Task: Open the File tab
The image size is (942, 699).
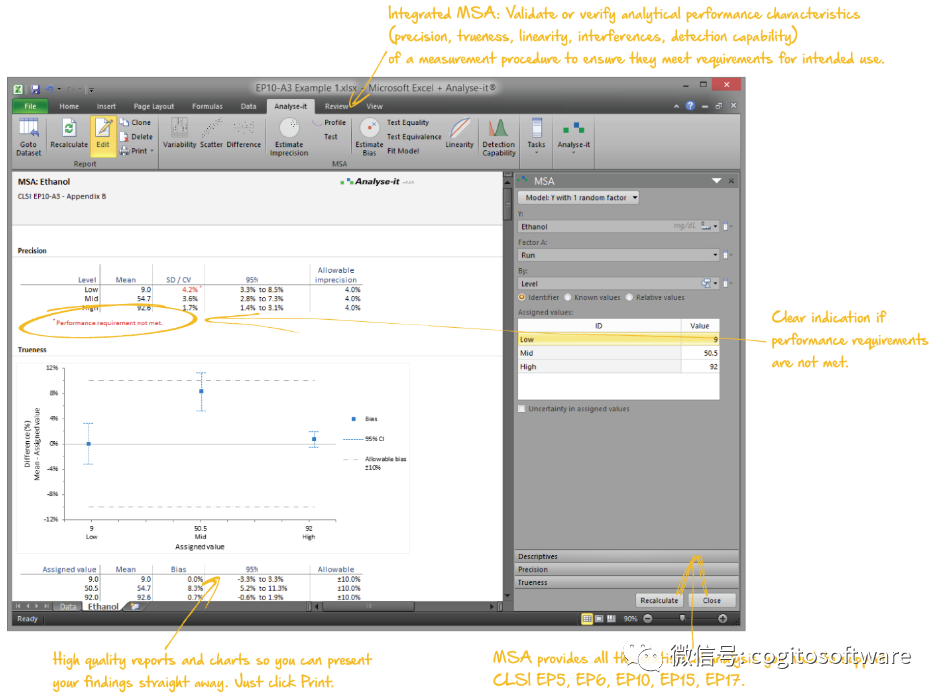Action: point(30,106)
